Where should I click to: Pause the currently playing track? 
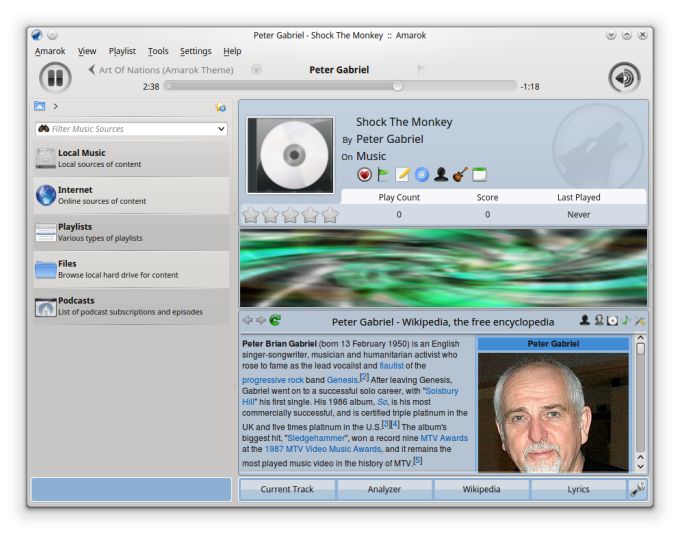(55, 78)
